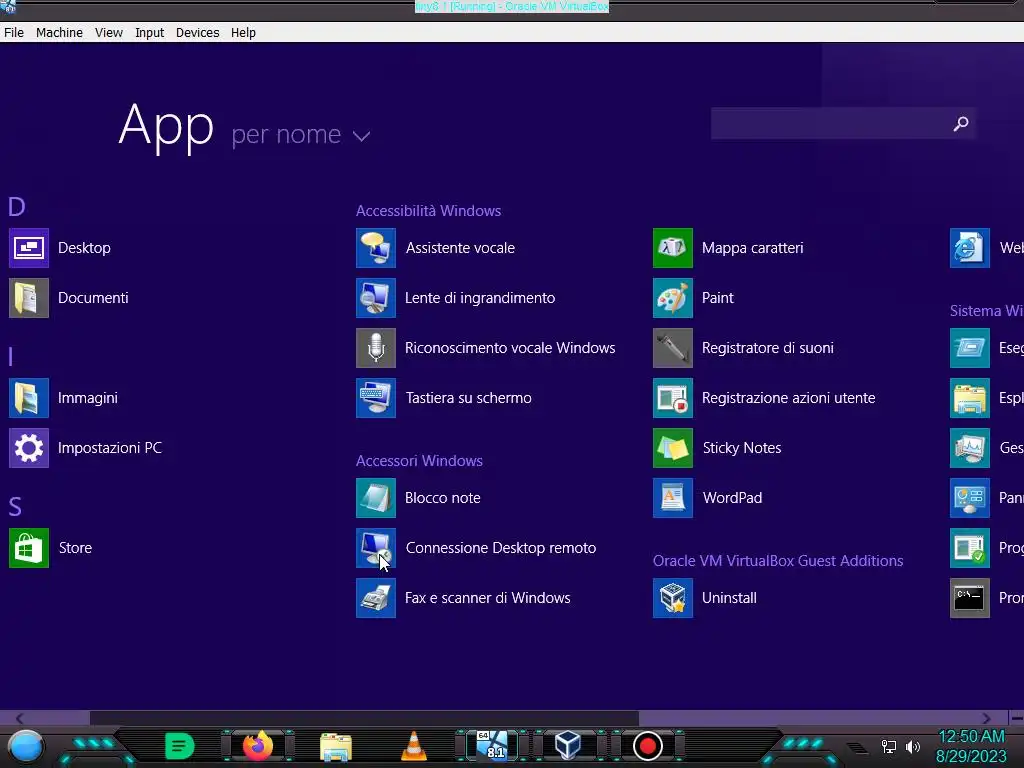Click the 'Paint' label text

[718, 298]
